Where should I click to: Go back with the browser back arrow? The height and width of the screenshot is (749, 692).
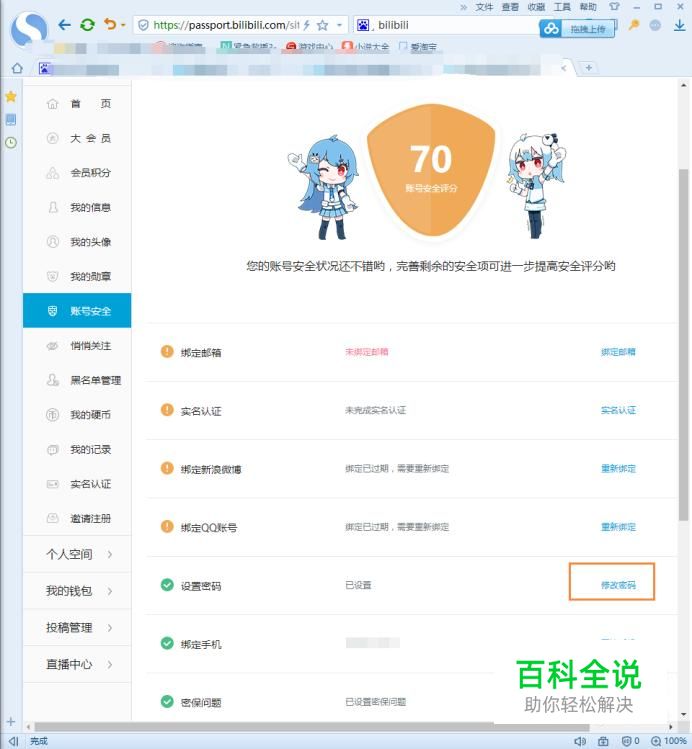click(64, 25)
